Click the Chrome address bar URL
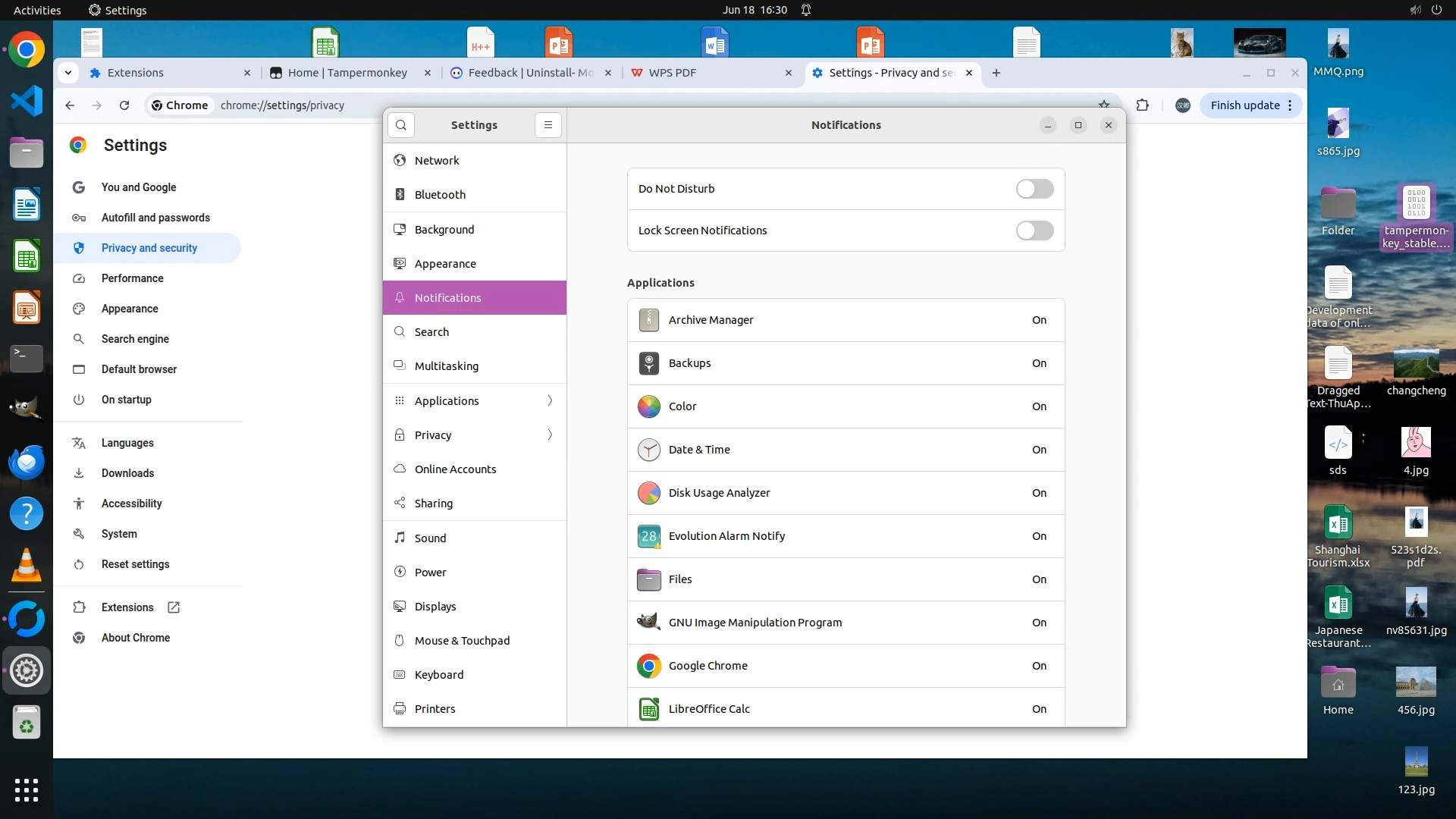The width and height of the screenshot is (1456, 819). 282,105
